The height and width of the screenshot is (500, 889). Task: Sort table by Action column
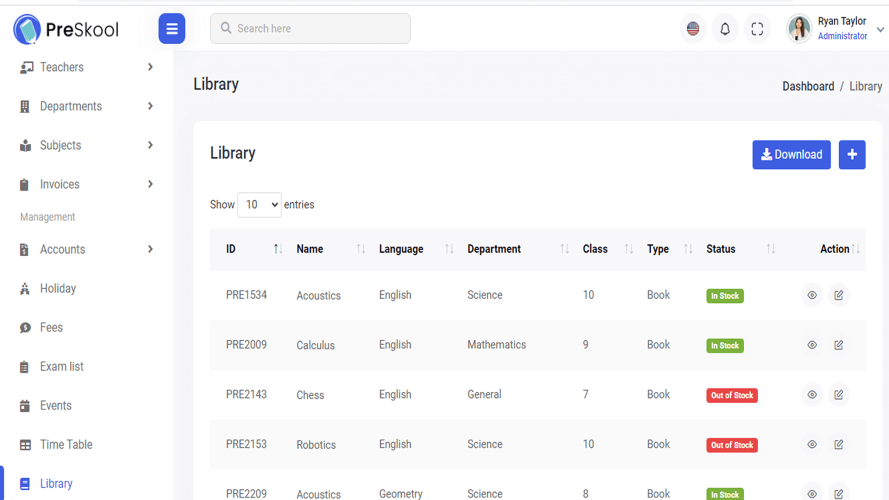[855, 249]
